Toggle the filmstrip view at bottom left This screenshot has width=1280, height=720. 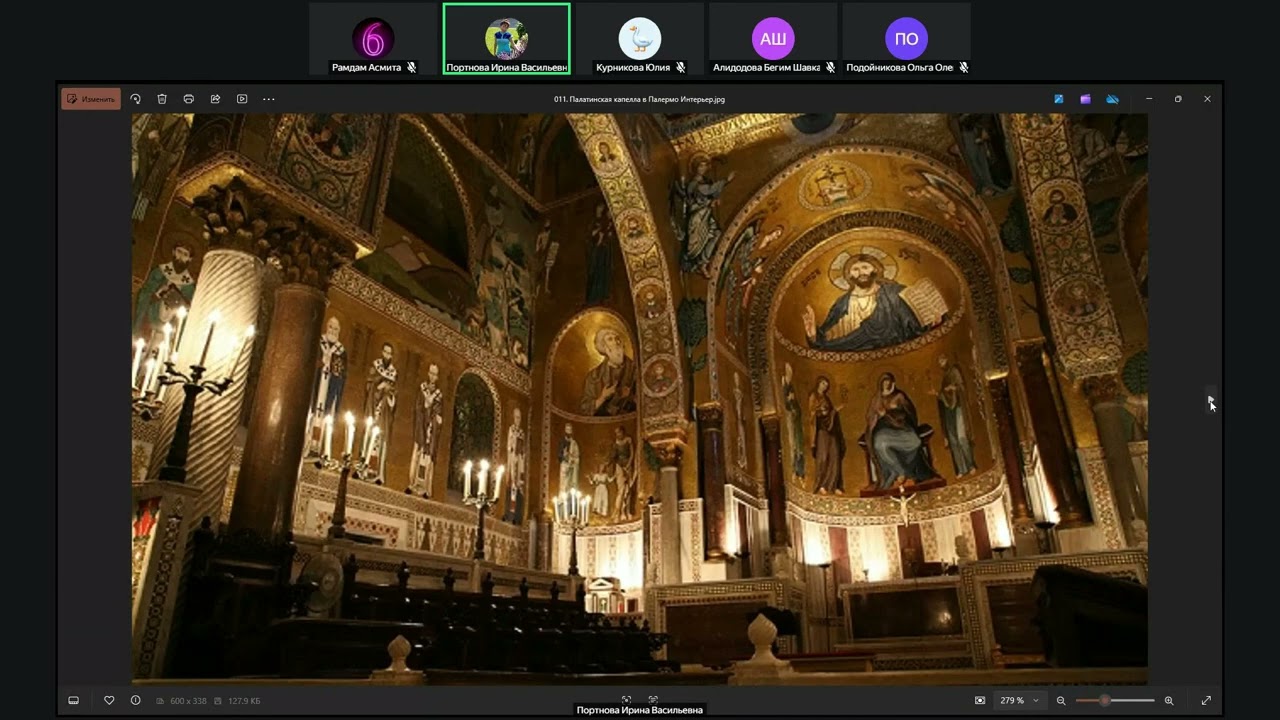[73, 700]
